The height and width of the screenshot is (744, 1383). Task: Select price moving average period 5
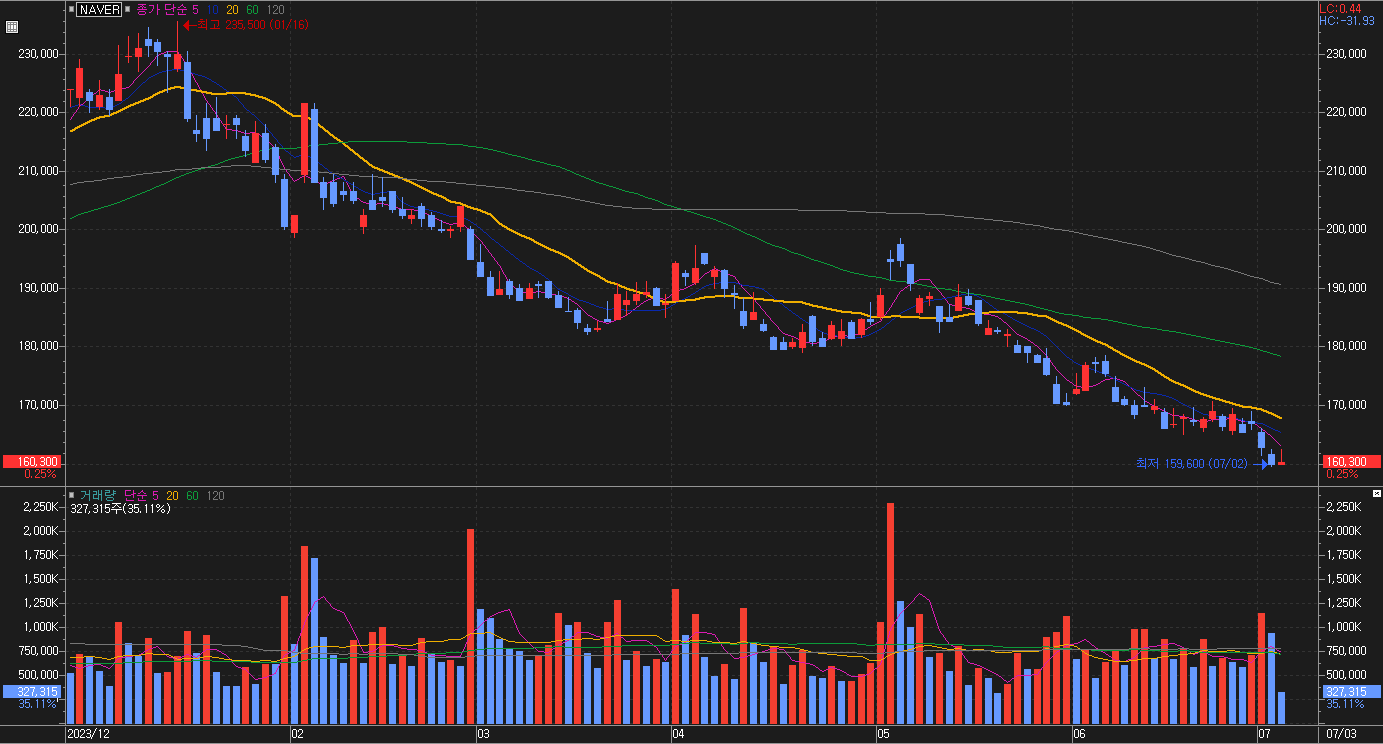coord(195,10)
